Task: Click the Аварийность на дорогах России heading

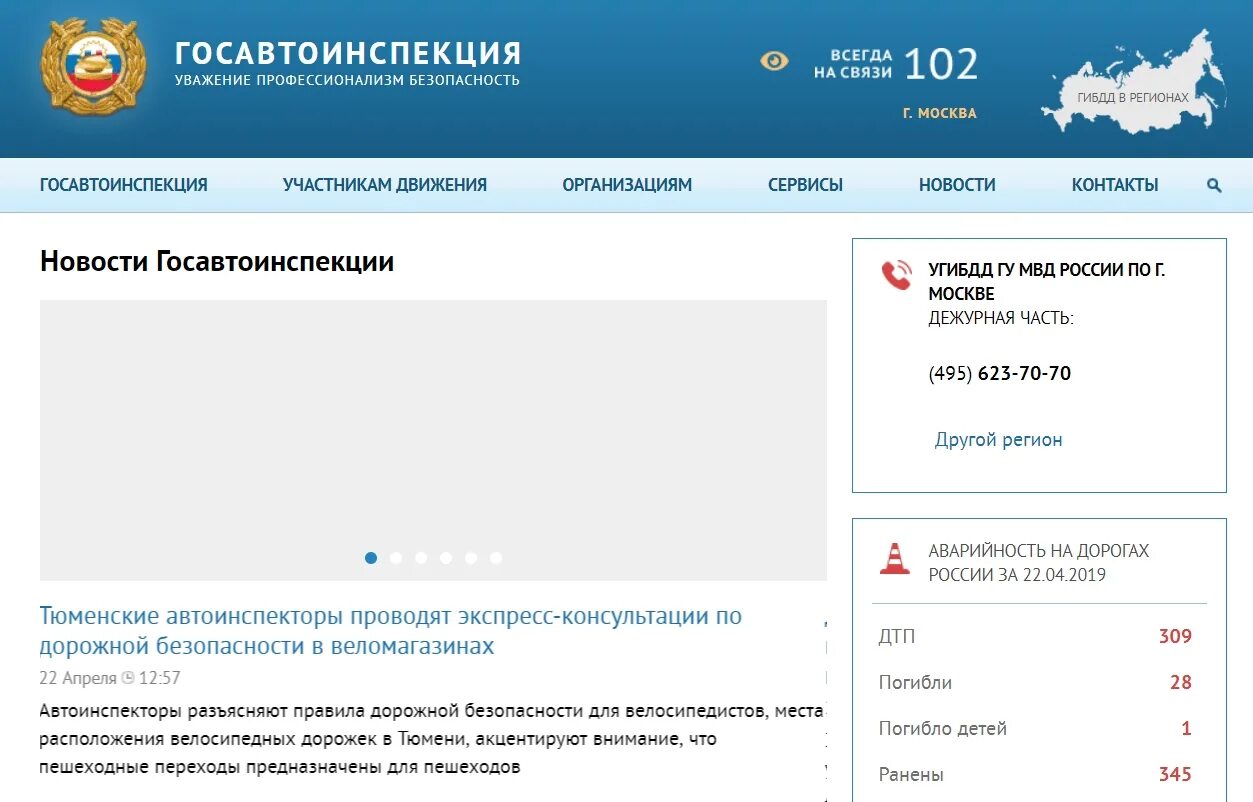Action: (x=1039, y=563)
